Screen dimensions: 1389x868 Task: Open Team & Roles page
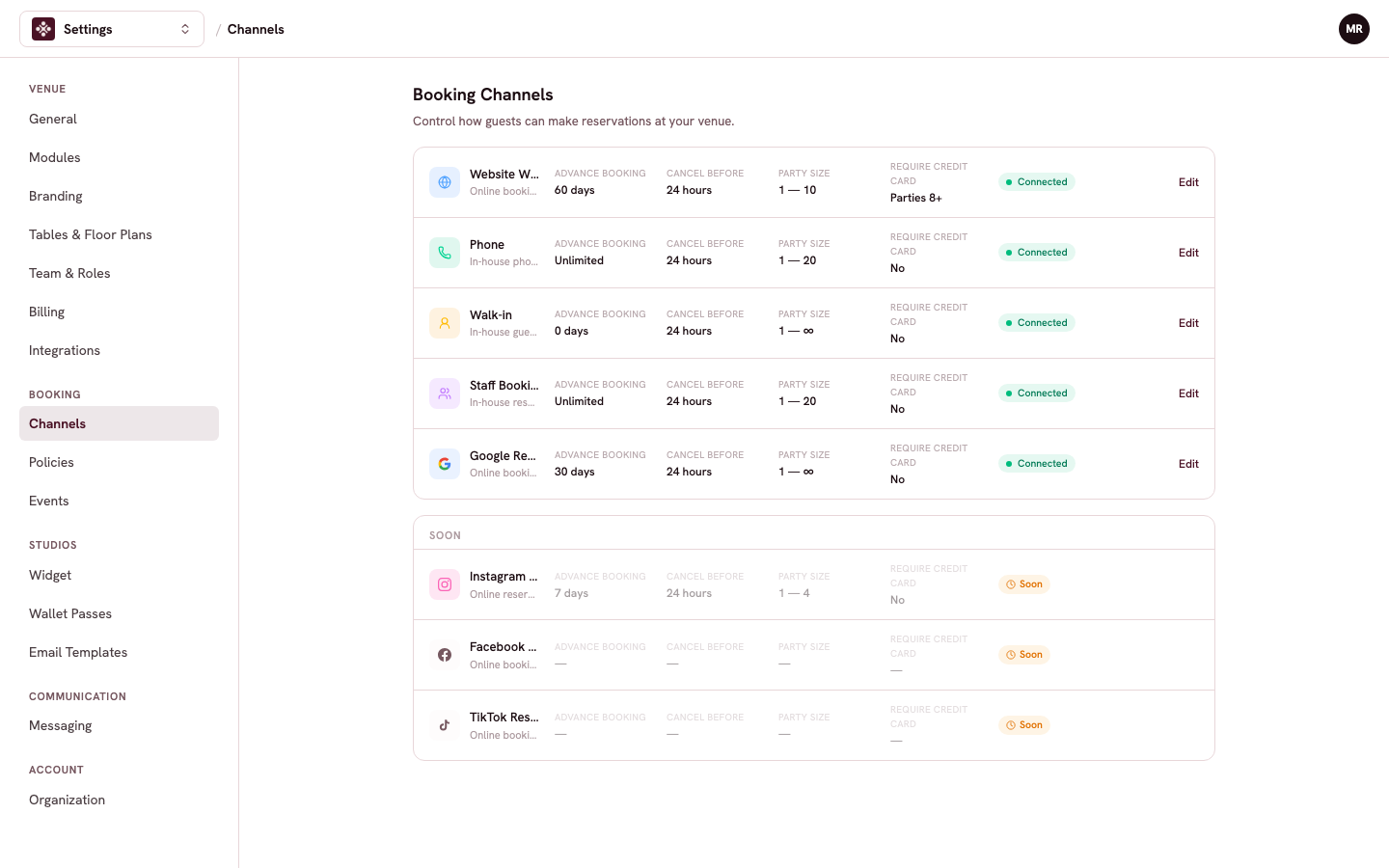119,273
